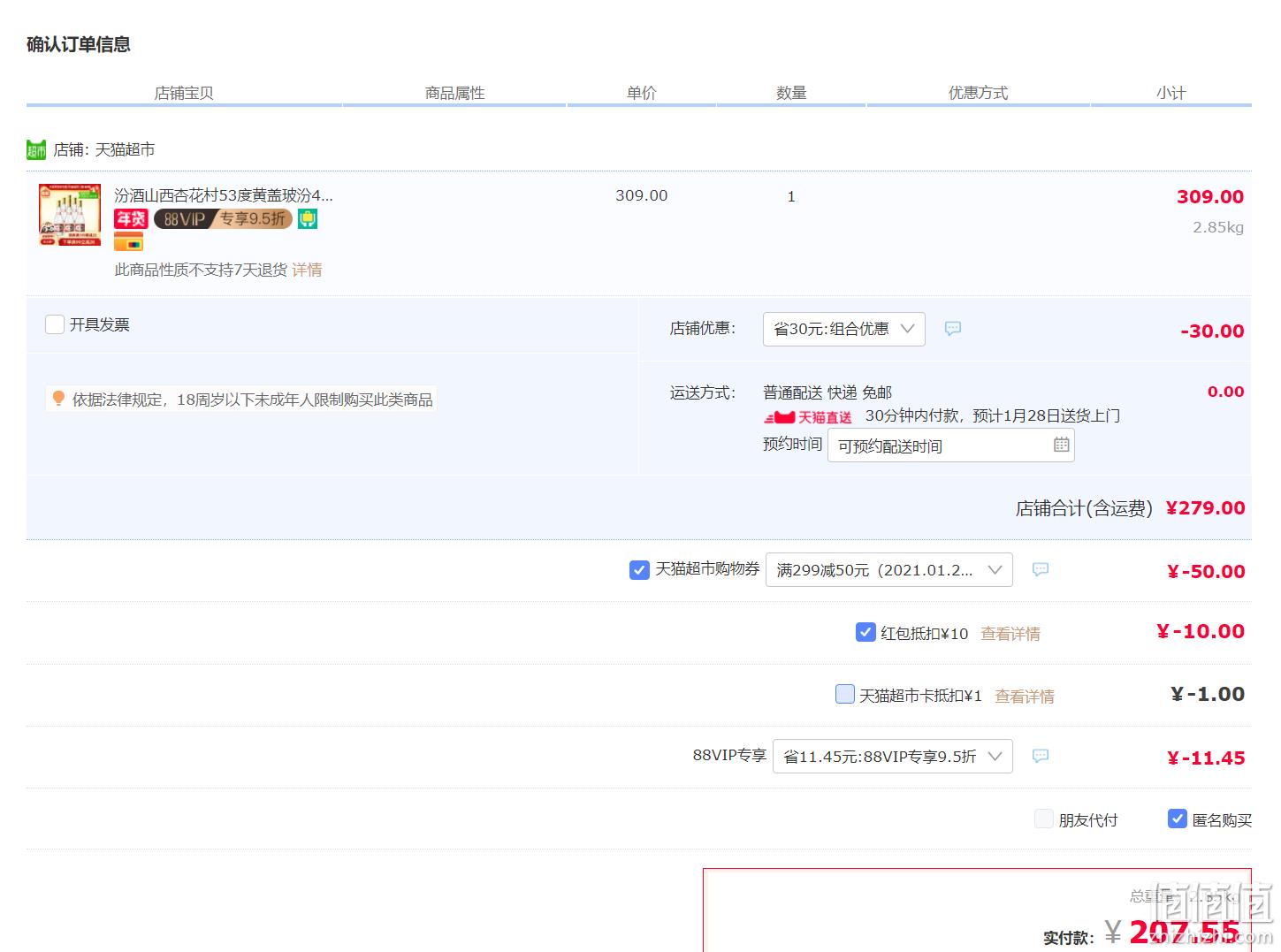Open product title 汾酒山西杏花村53度黄盖玻汾

tap(224, 195)
